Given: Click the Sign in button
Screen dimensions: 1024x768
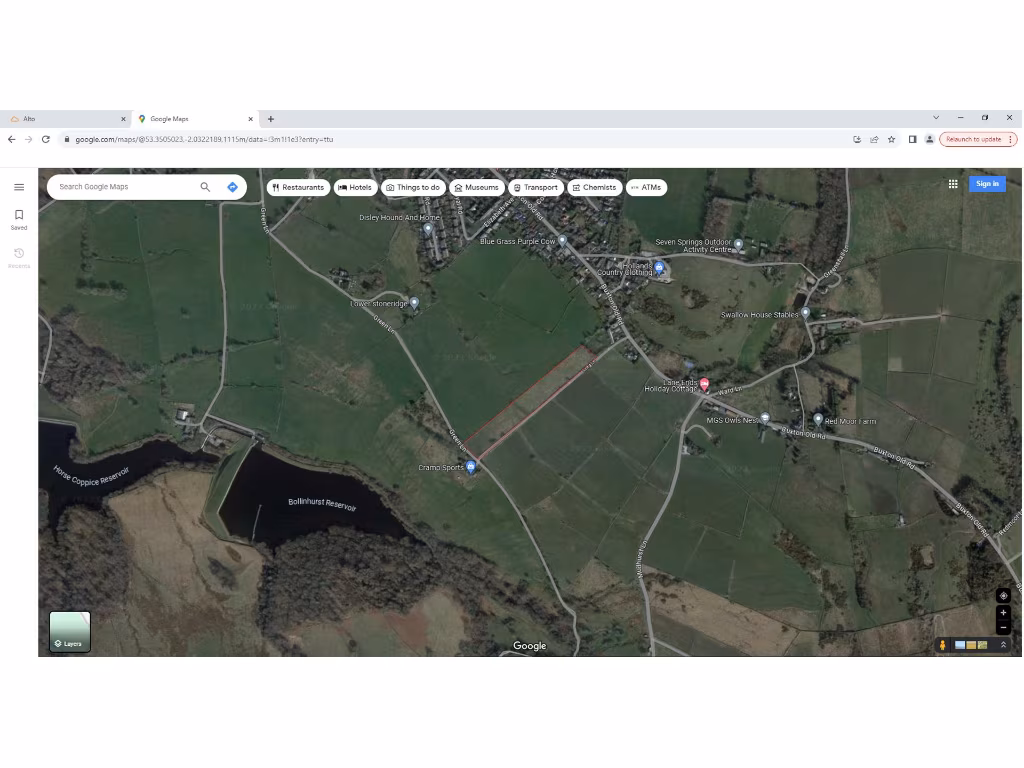Looking at the screenshot, I should [987, 184].
